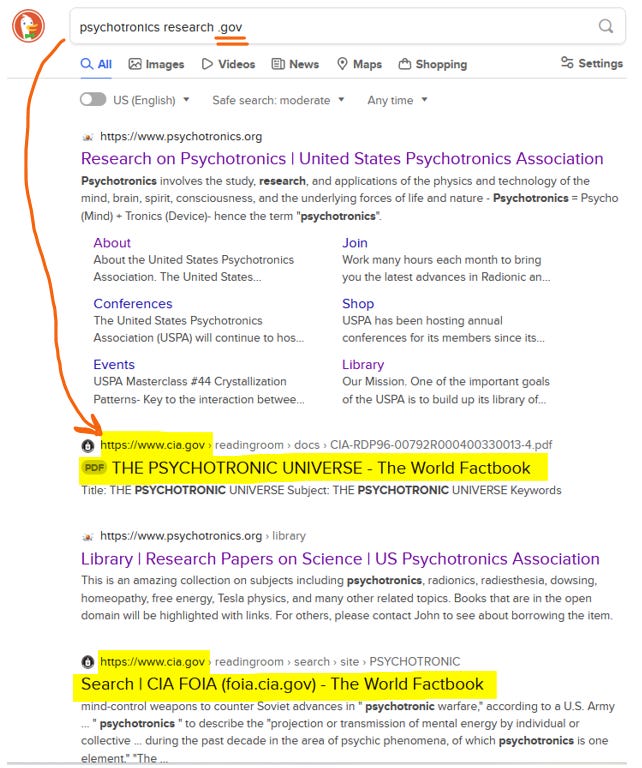
Task: Switch to the Images tab
Action: tap(156, 64)
